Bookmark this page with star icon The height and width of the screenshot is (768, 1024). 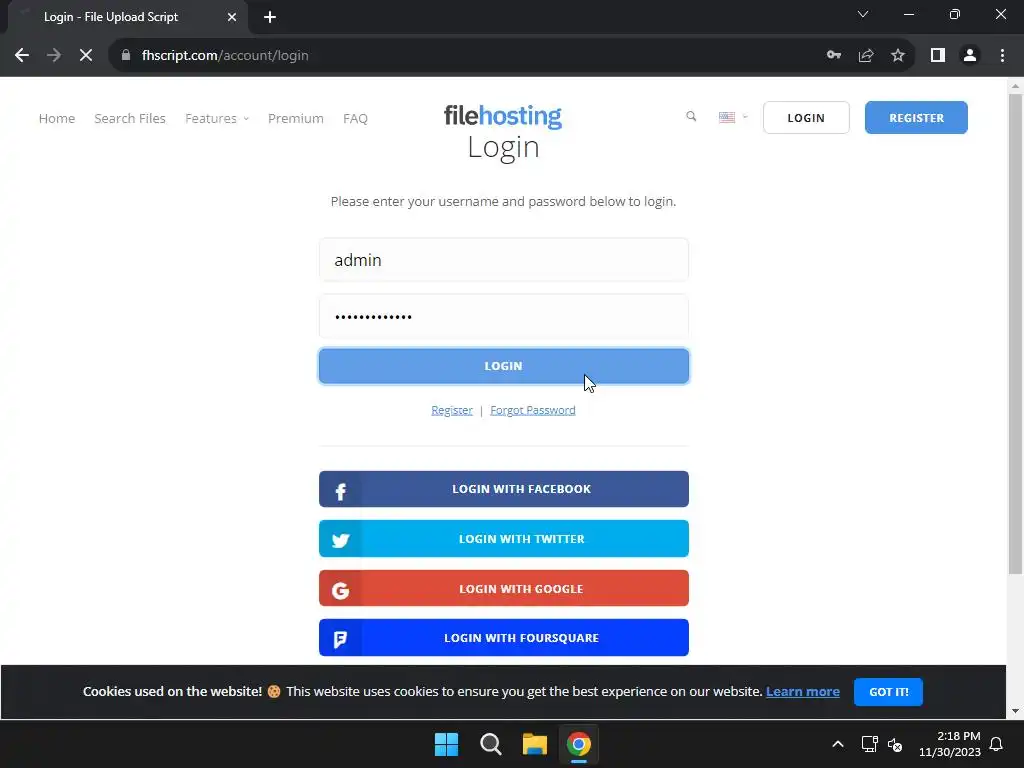click(898, 56)
